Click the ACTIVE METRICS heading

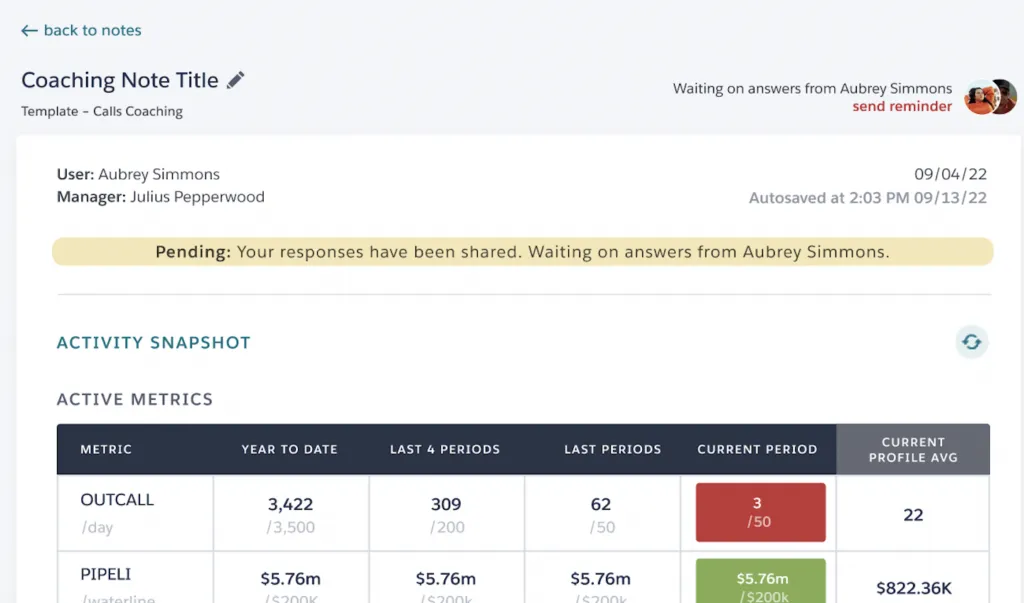135,399
